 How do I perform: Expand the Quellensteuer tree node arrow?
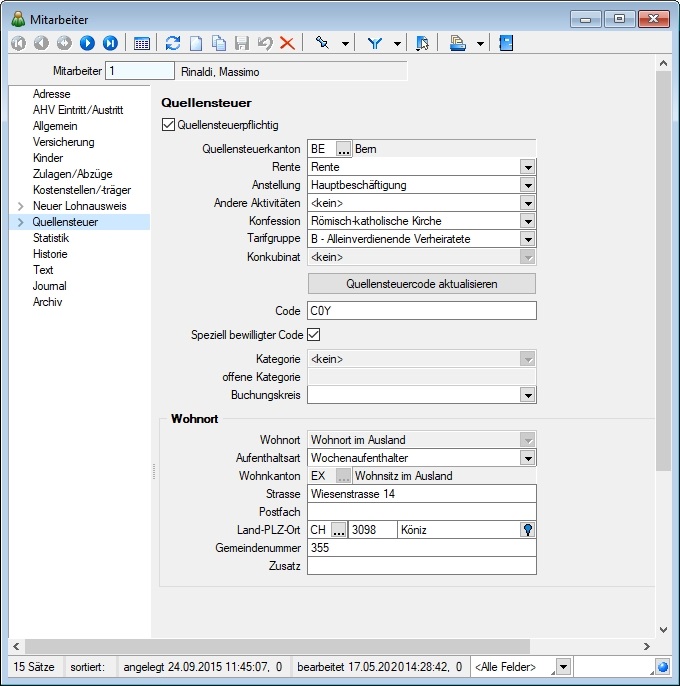[x=21, y=222]
